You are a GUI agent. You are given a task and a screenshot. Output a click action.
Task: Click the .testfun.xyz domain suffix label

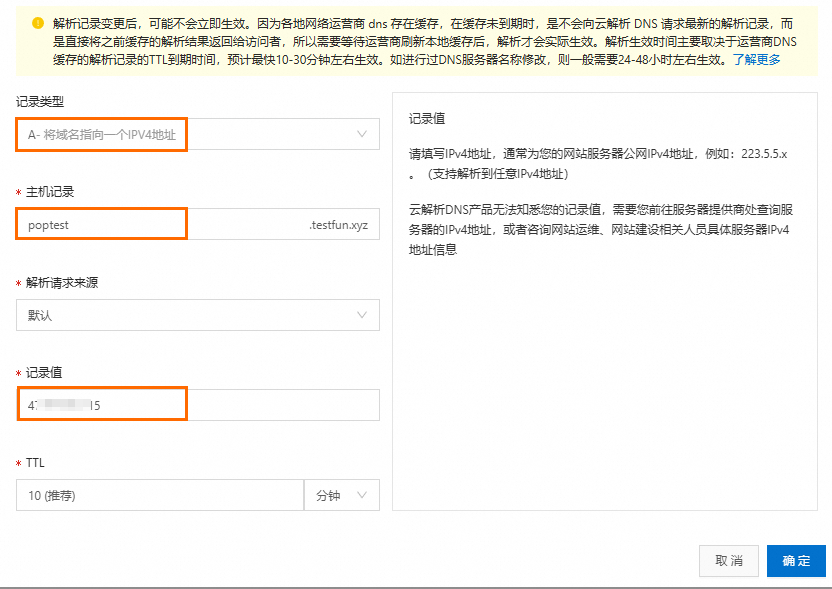pyautogui.click(x=337, y=224)
